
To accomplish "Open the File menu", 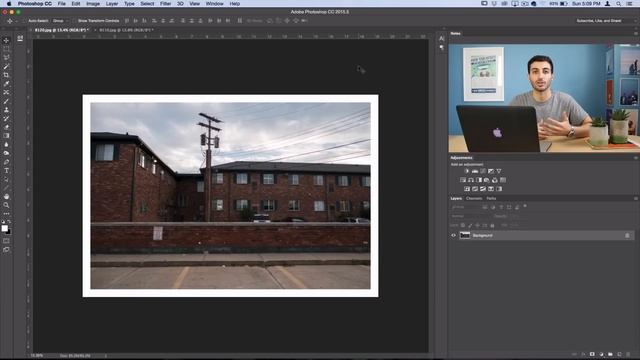I will click(61, 4).
